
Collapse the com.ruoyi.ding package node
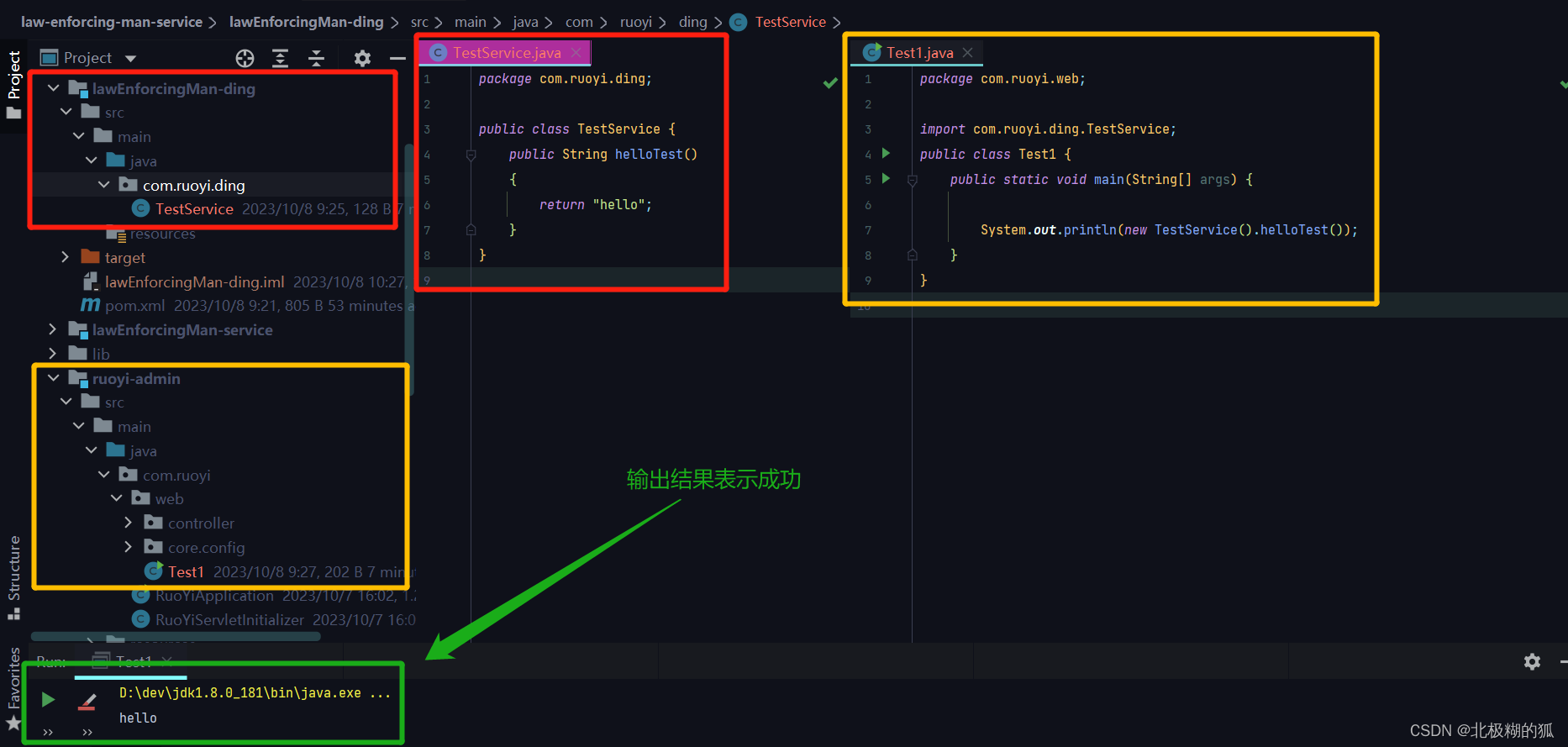coord(104,184)
